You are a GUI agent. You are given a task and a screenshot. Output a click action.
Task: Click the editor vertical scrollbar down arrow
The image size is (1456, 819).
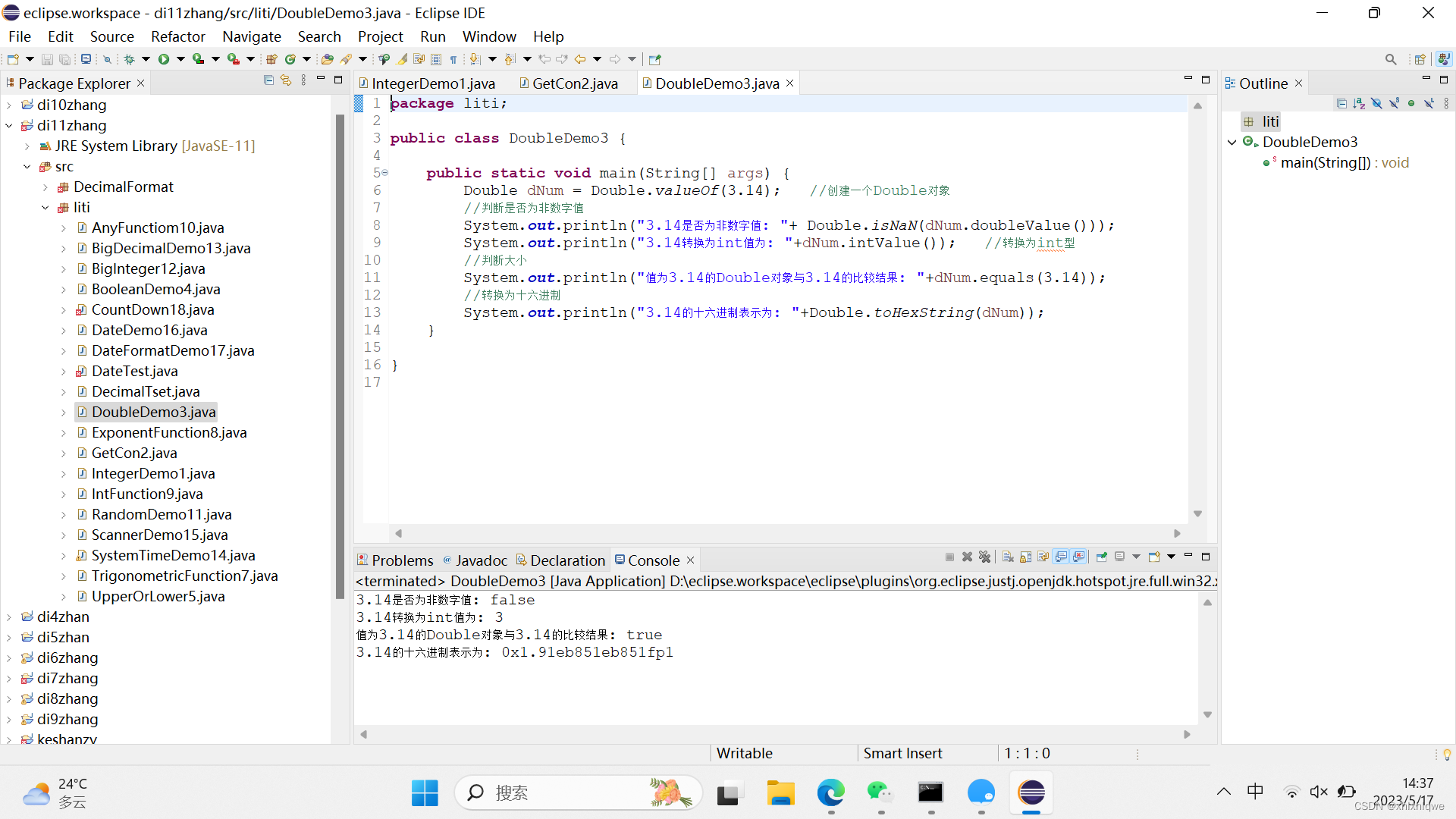coord(1197,514)
